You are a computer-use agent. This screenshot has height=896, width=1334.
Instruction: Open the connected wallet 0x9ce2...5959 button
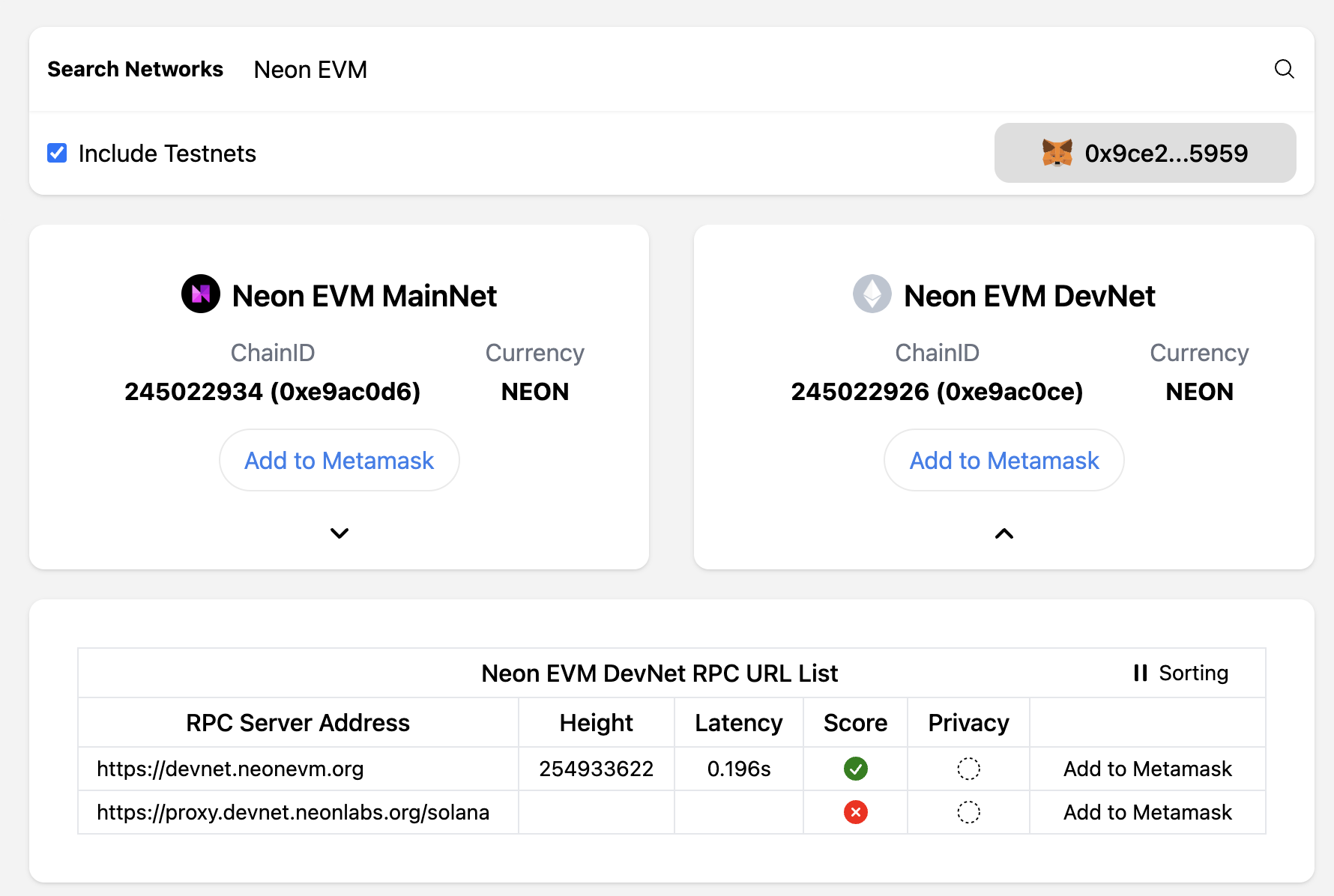(1145, 153)
